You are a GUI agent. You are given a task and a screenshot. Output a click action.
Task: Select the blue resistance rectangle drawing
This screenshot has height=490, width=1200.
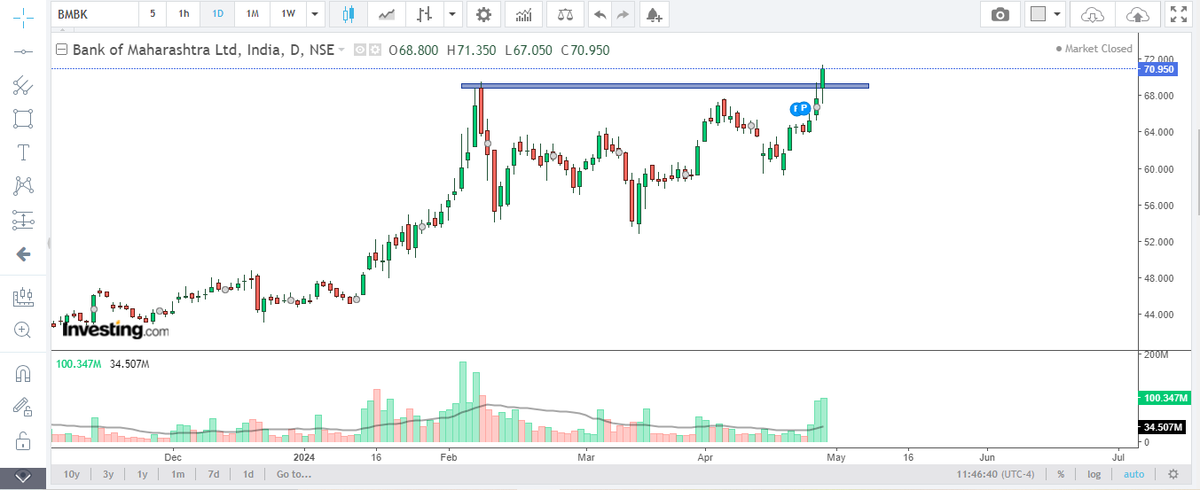tap(665, 86)
